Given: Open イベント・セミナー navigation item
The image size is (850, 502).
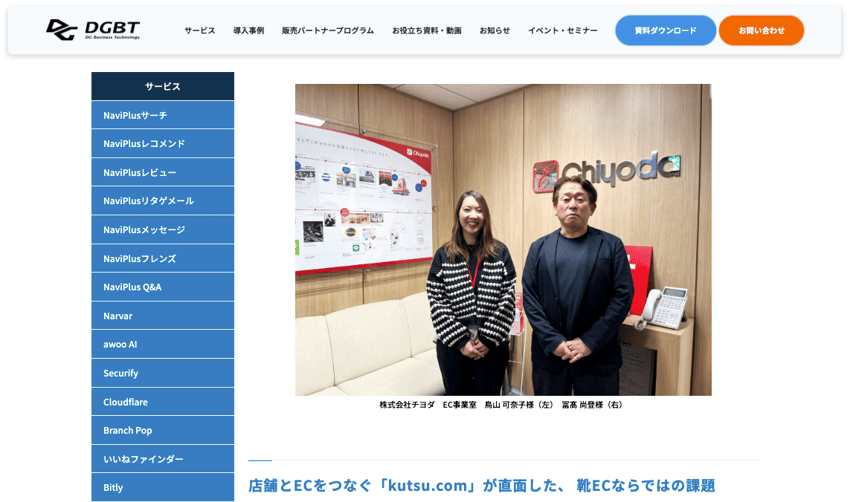Looking at the screenshot, I should [563, 30].
